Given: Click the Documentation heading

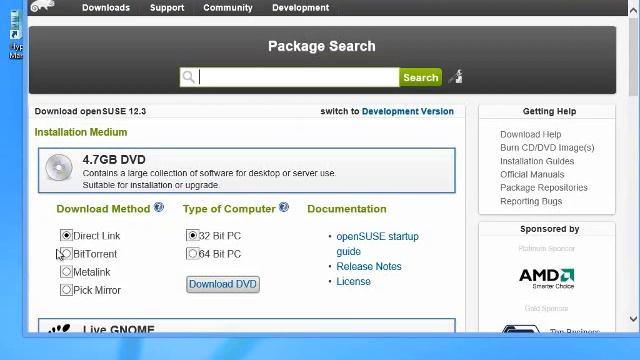Looking at the screenshot, I should pos(347,209).
